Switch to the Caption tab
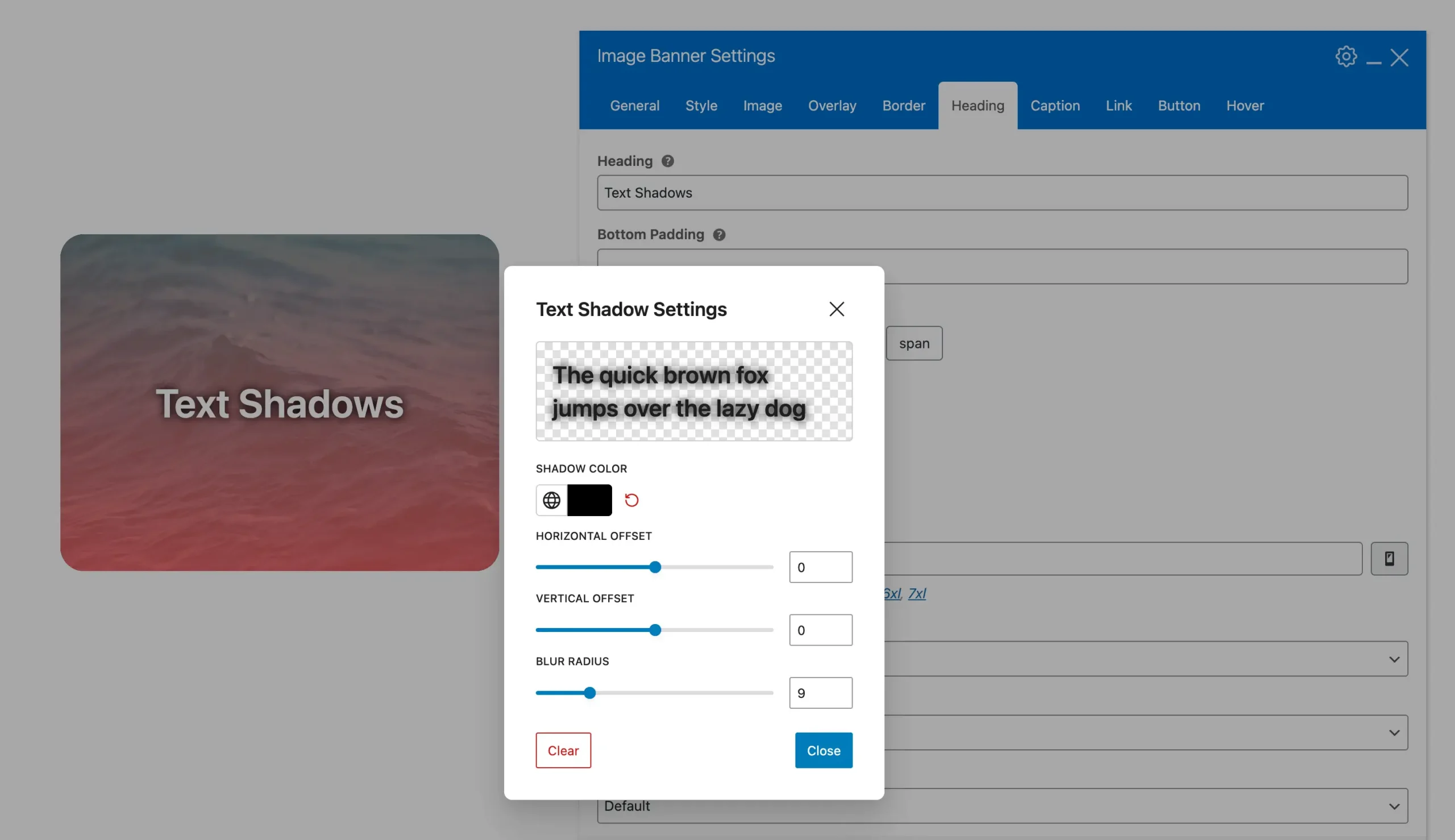This screenshot has height=840, width=1455. click(x=1055, y=106)
